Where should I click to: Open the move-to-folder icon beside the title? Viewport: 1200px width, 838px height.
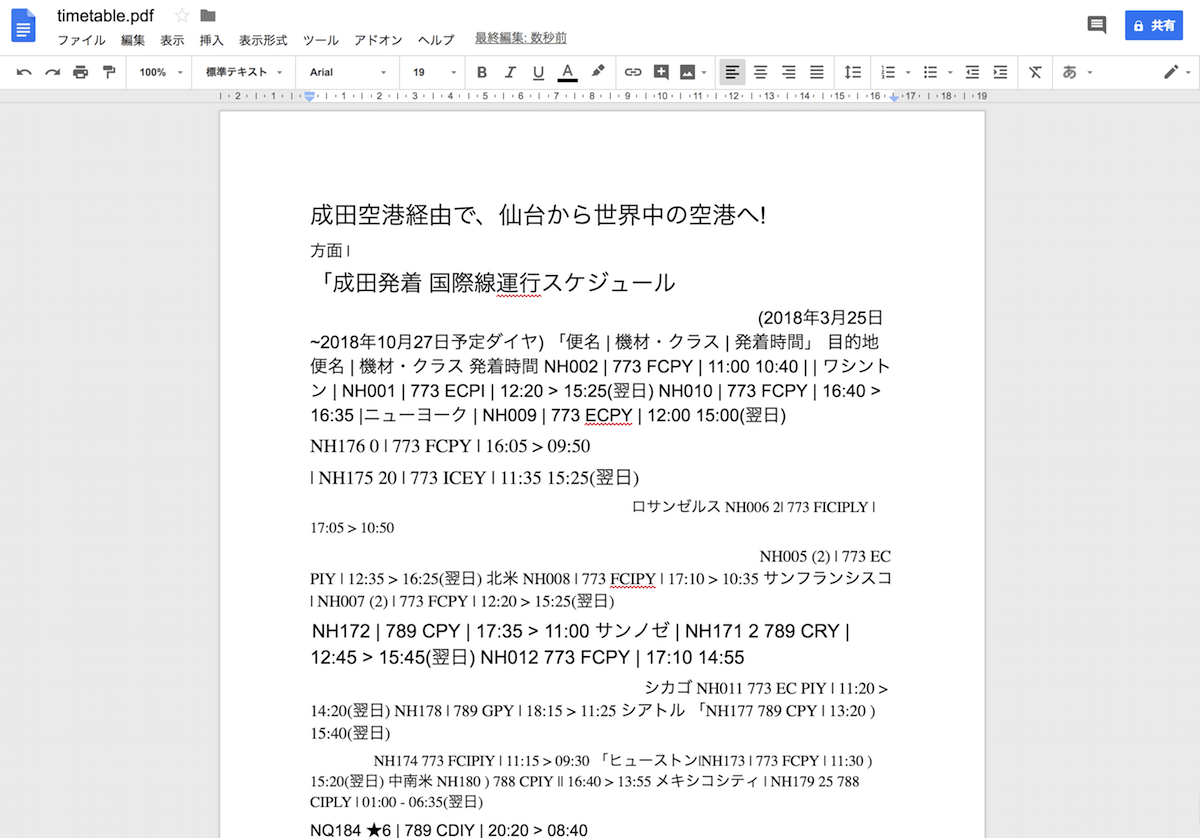pyautogui.click(x=208, y=15)
